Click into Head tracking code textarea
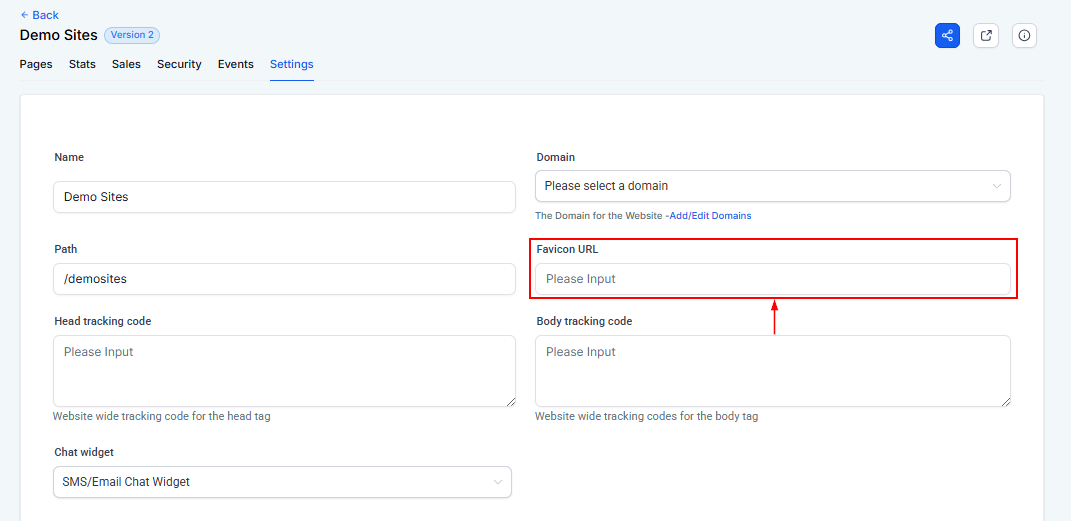1071x521 pixels. click(284, 370)
